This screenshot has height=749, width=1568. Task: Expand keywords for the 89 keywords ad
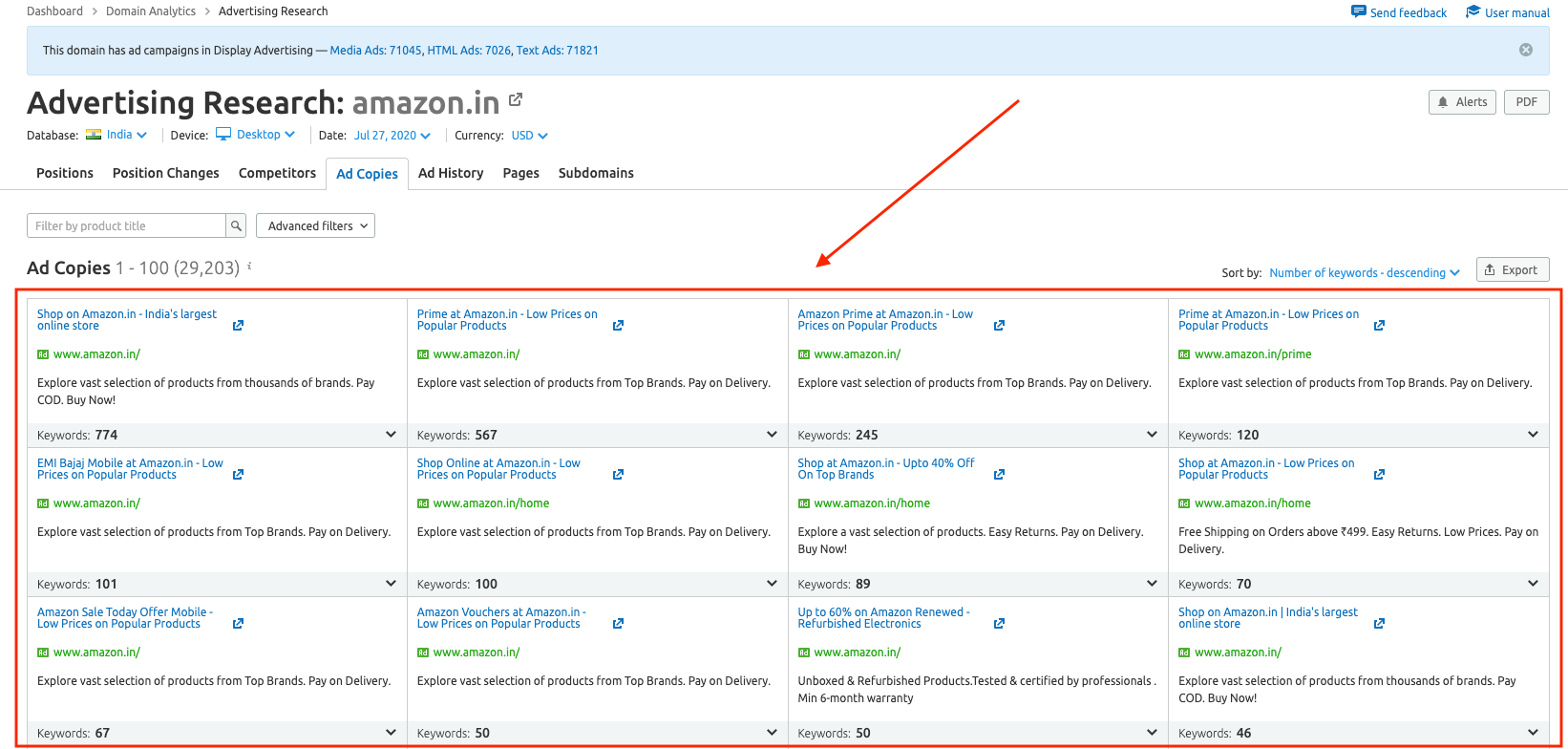1152,584
